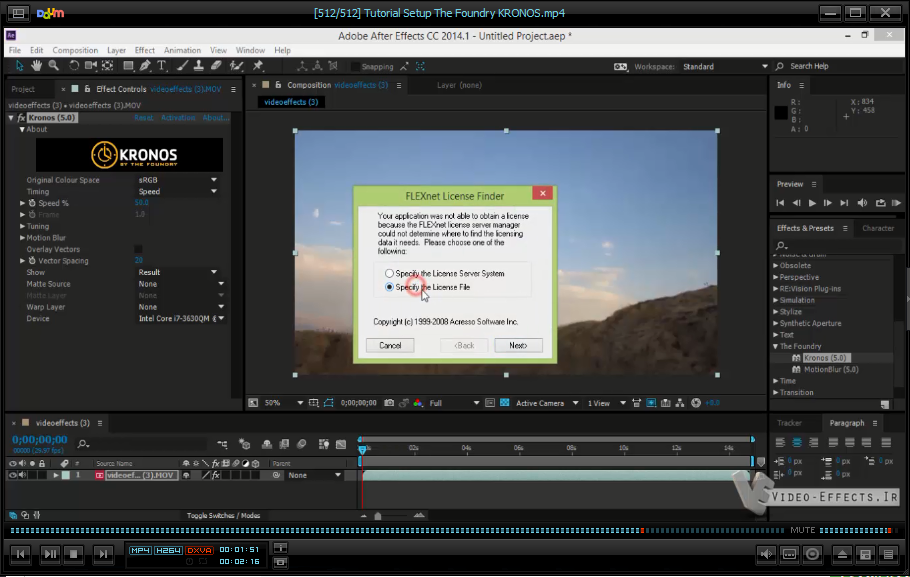Mute the videoeffects layer audio icon
The height and width of the screenshot is (577, 910).
click(22, 475)
